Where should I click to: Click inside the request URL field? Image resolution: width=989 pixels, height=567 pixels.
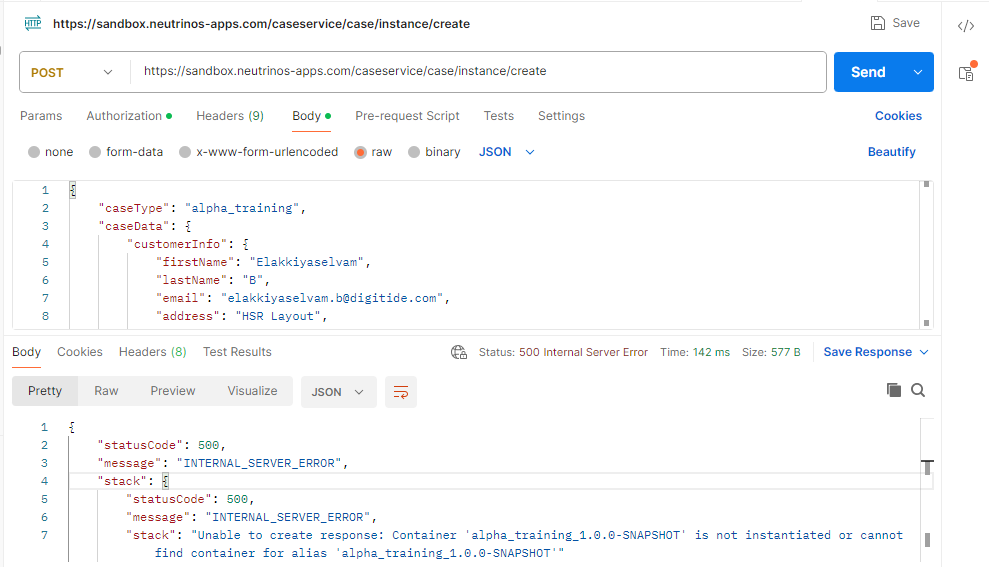[478, 71]
